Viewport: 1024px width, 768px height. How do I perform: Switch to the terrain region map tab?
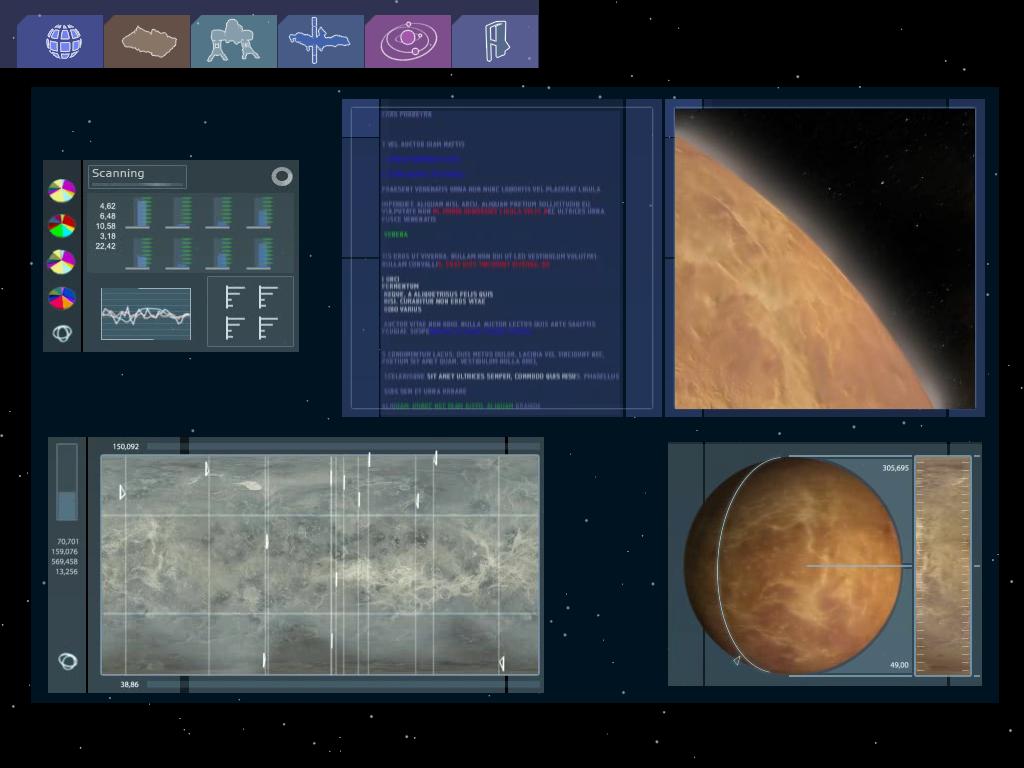tap(149, 42)
